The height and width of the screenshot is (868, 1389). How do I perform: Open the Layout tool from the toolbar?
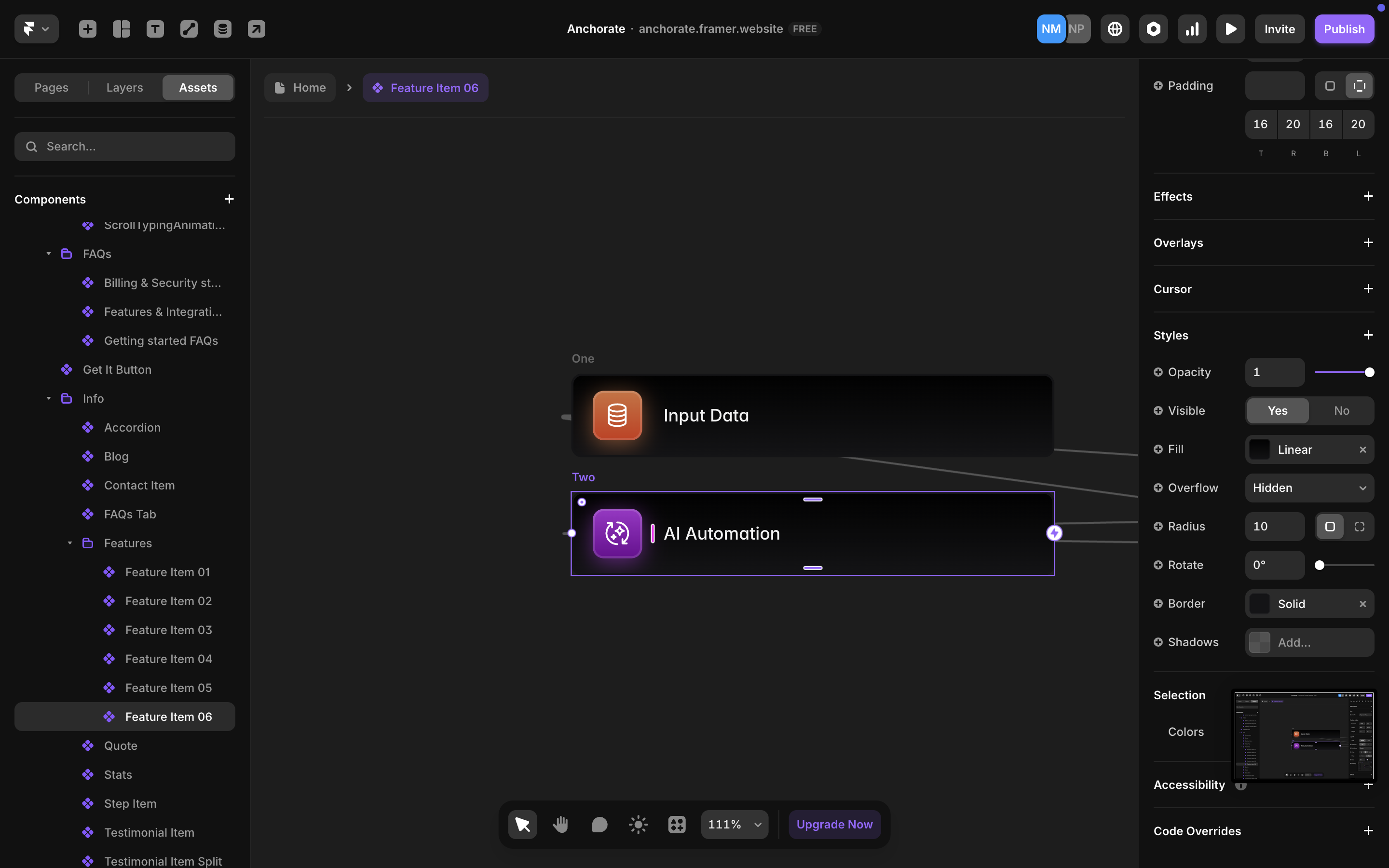click(121, 29)
